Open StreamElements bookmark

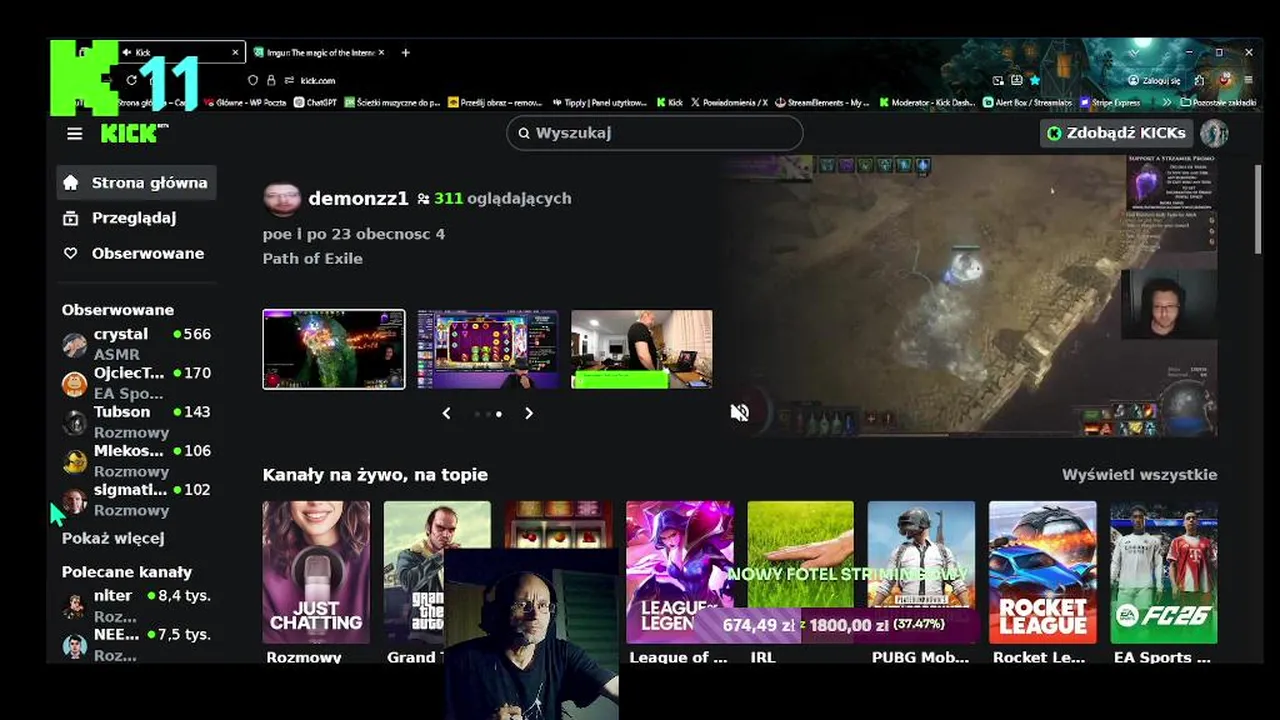(823, 102)
